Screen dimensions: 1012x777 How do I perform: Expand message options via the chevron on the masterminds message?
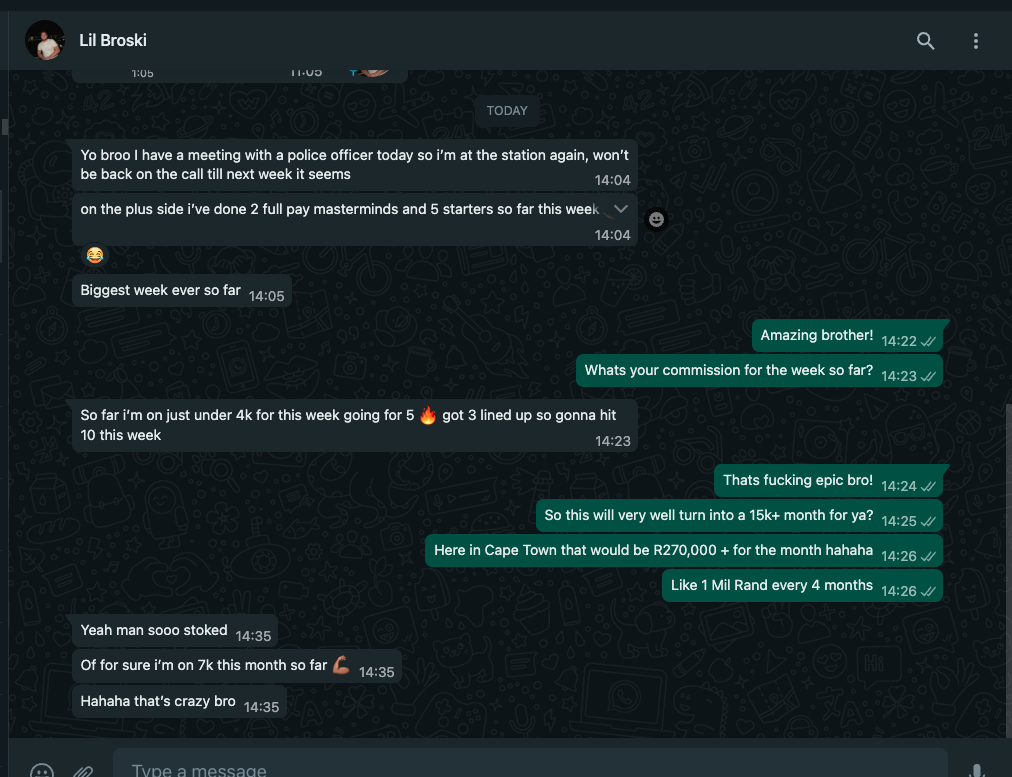[620, 209]
